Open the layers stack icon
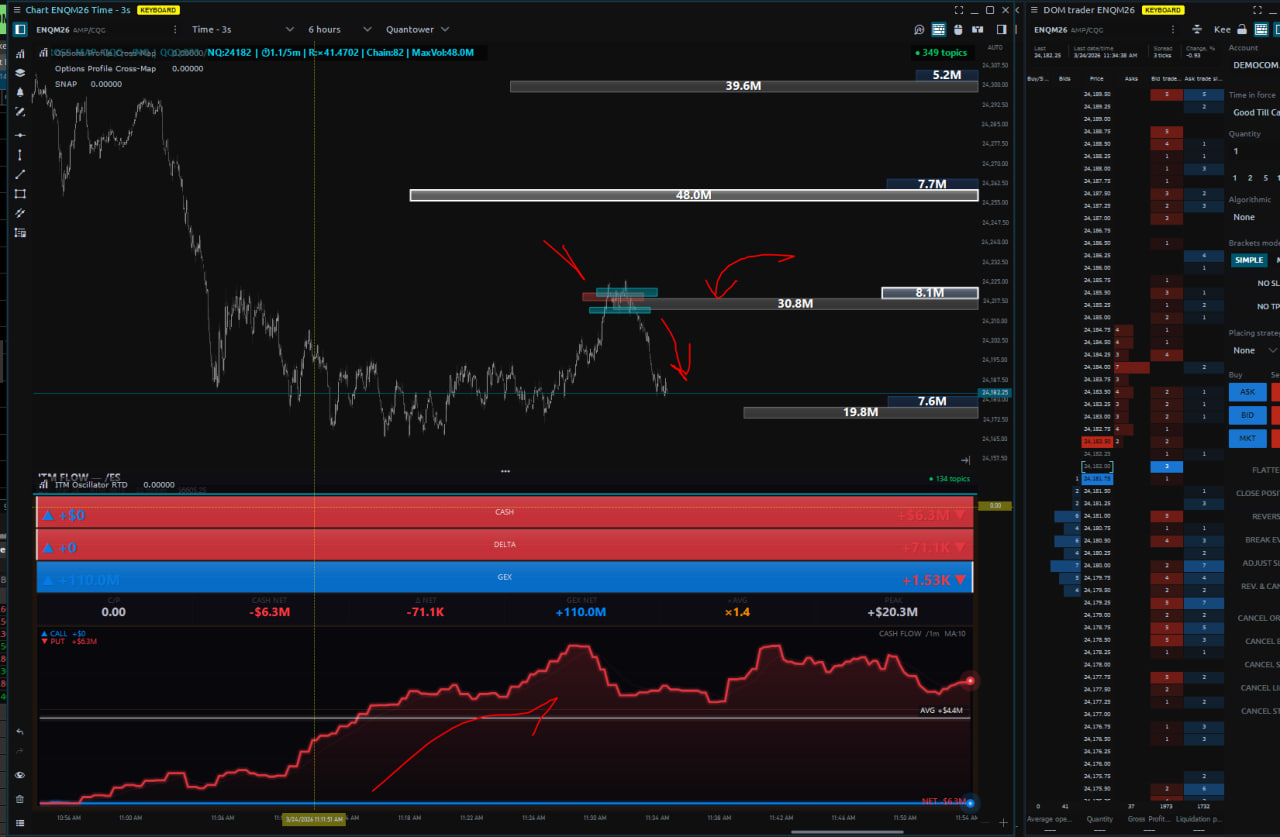Screen dimensions: 1280x837 point(20,73)
